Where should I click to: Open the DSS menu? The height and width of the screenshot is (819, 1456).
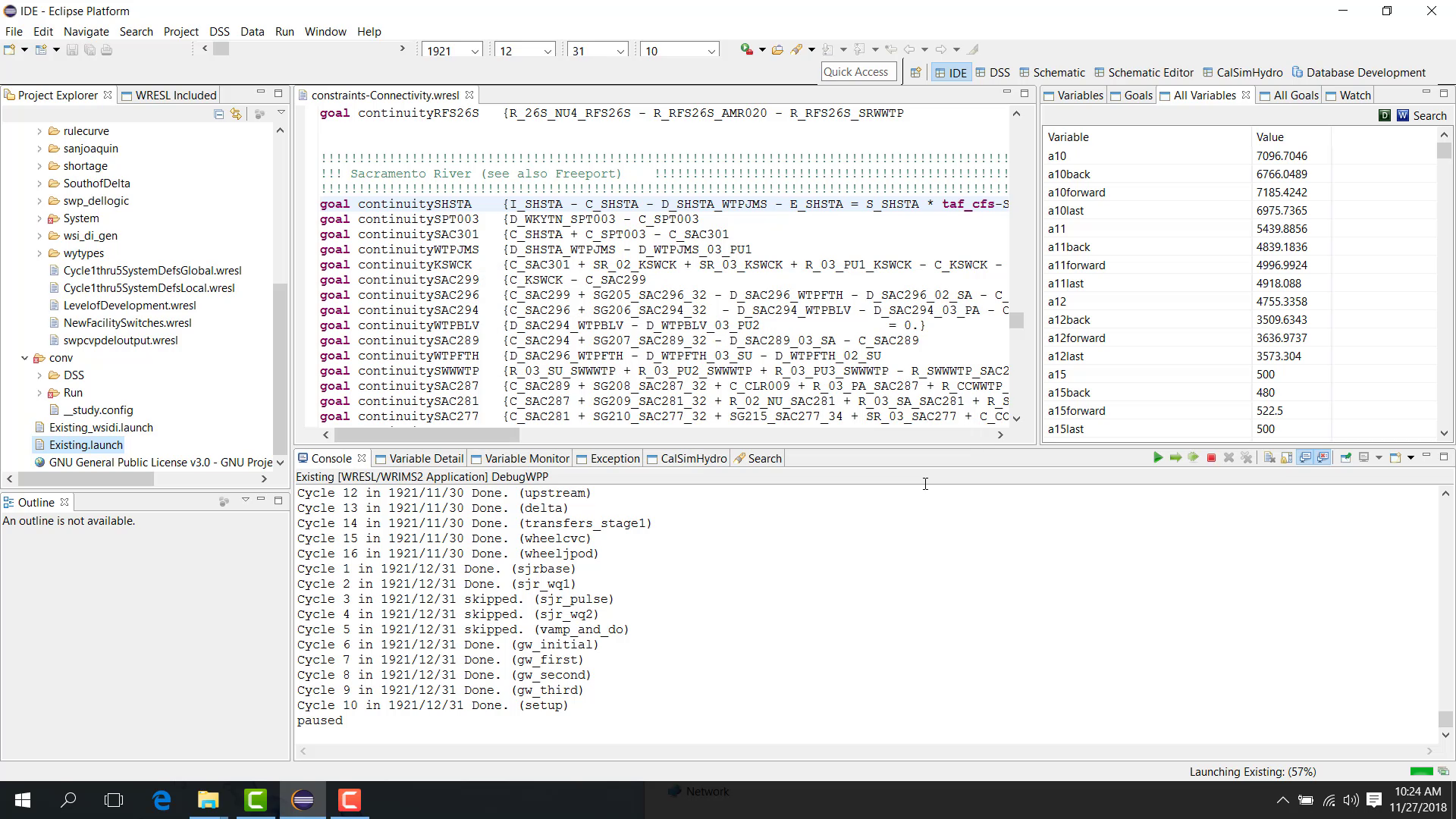tap(219, 31)
